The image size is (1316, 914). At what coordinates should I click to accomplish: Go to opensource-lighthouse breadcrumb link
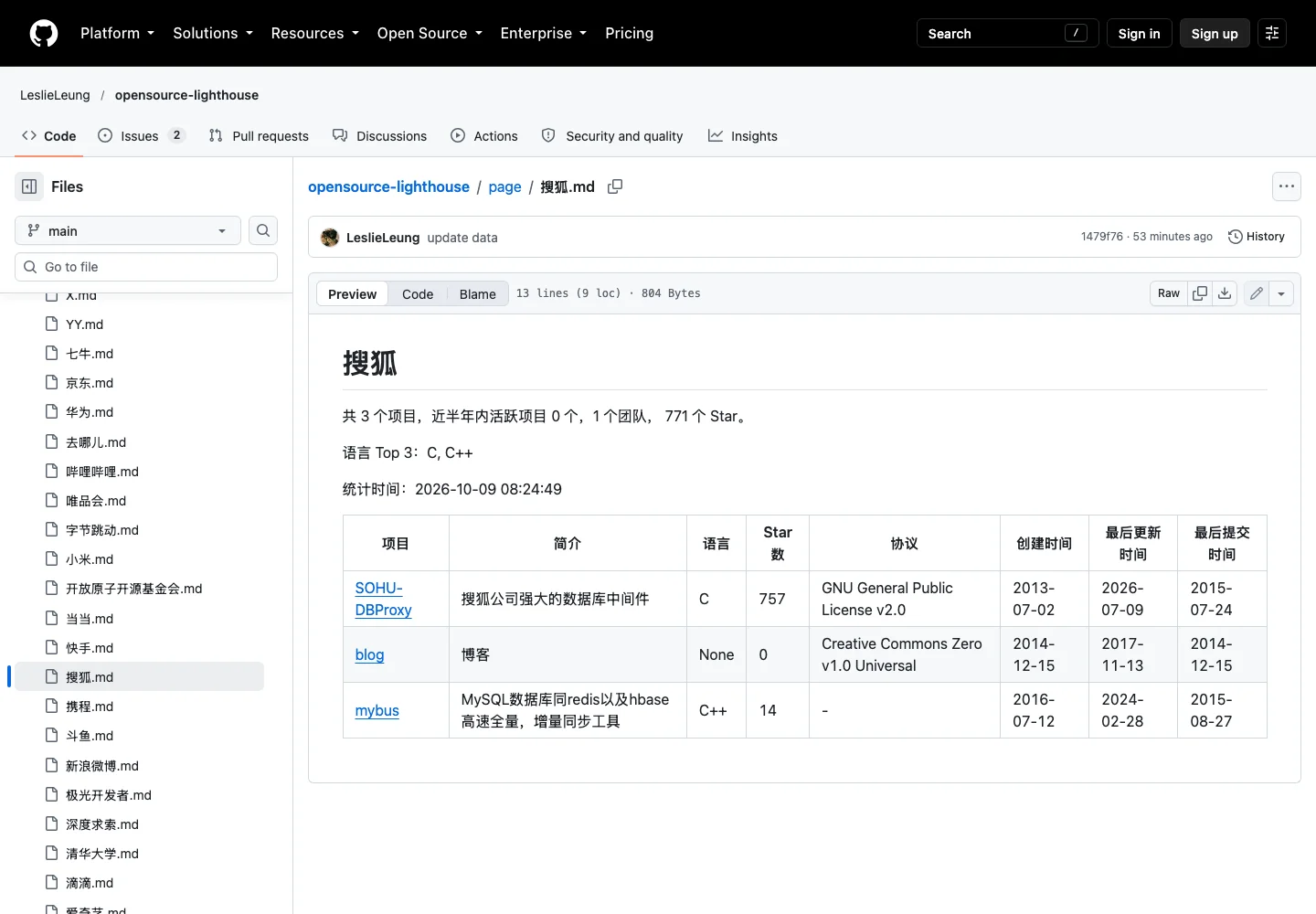388,186
